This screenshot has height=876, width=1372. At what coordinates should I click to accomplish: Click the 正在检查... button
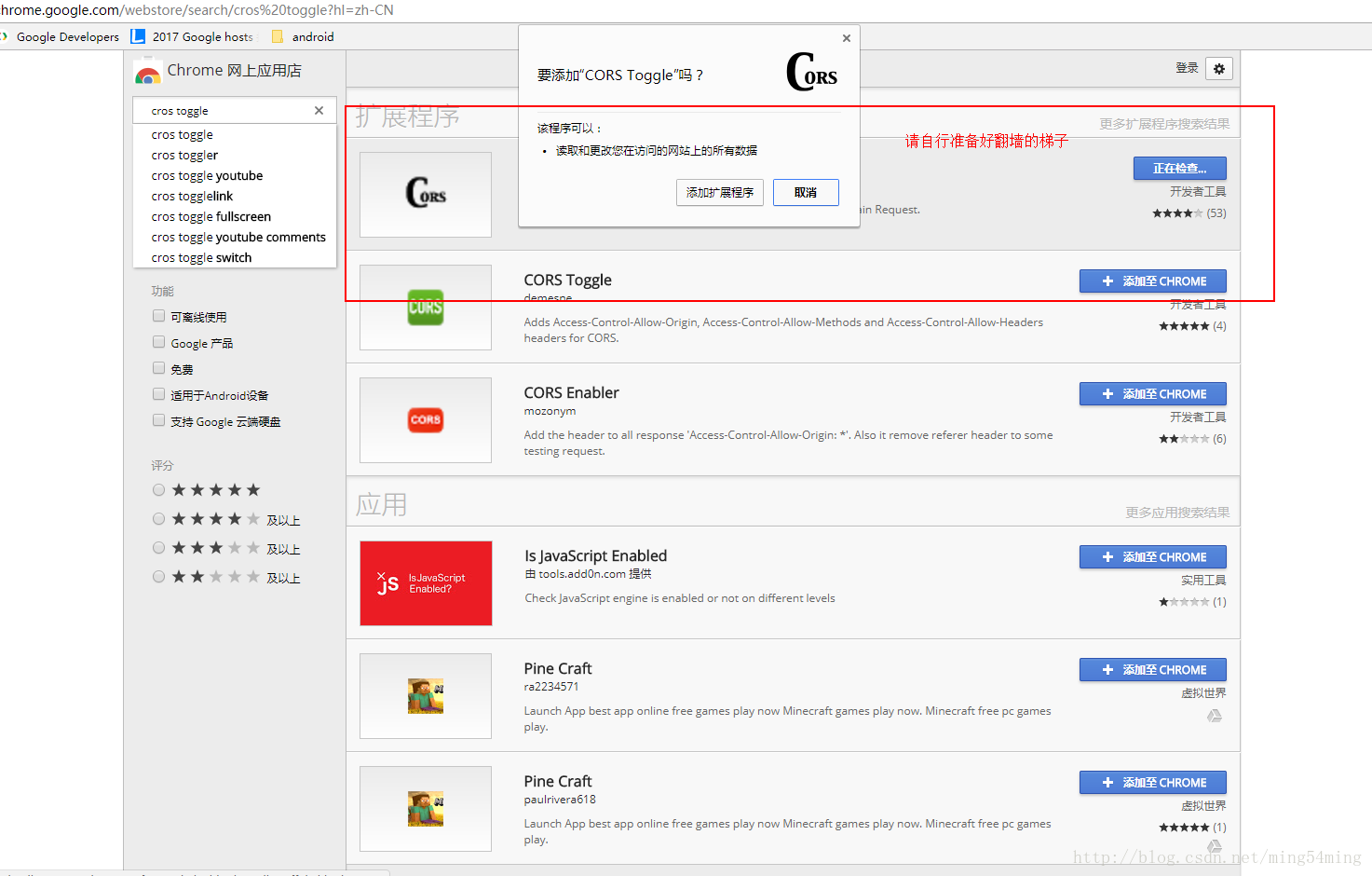pos(1180,169)
